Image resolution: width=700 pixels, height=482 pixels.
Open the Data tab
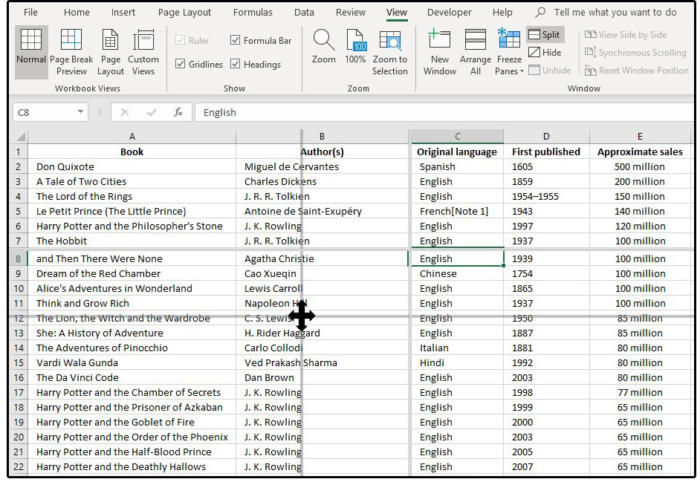tap(304, 12)
